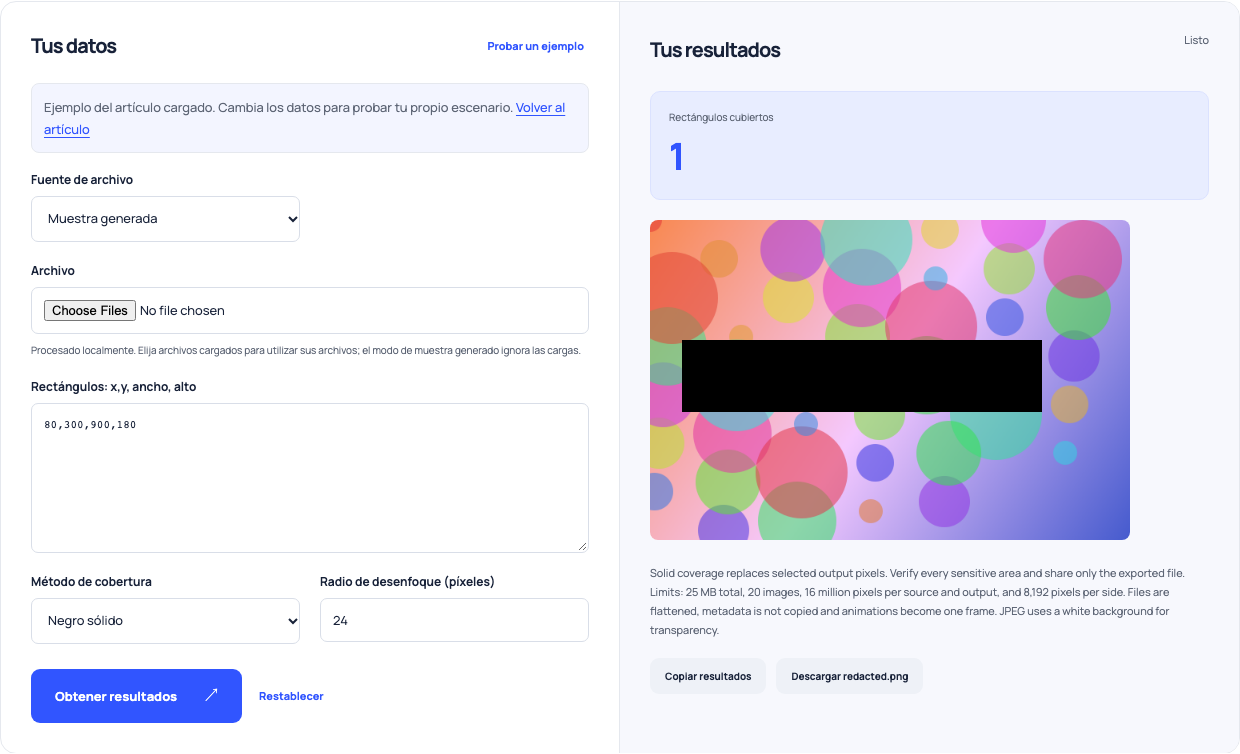Viewport: 1240px width, 754px height.
Task: Click Restablecer to reset the form
Action: click(291, 696)
